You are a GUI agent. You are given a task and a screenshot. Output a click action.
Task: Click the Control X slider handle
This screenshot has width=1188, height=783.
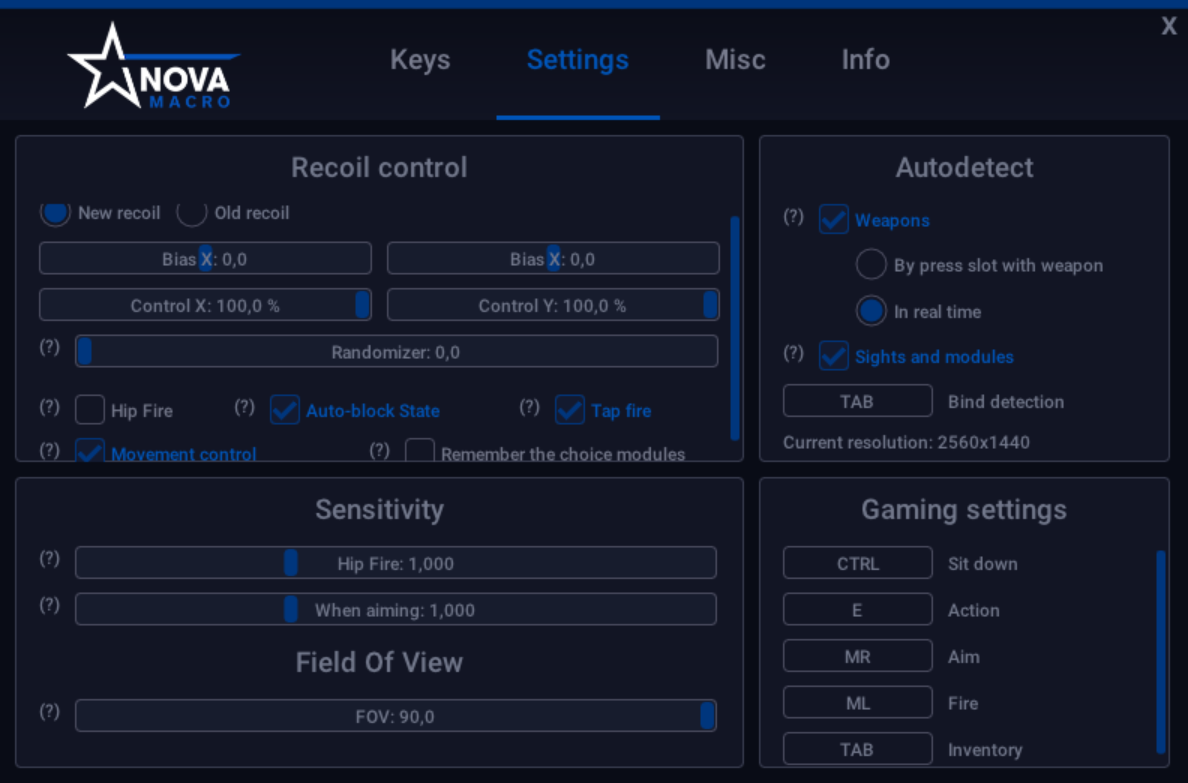pyautogui.click(x=362, y=305)
